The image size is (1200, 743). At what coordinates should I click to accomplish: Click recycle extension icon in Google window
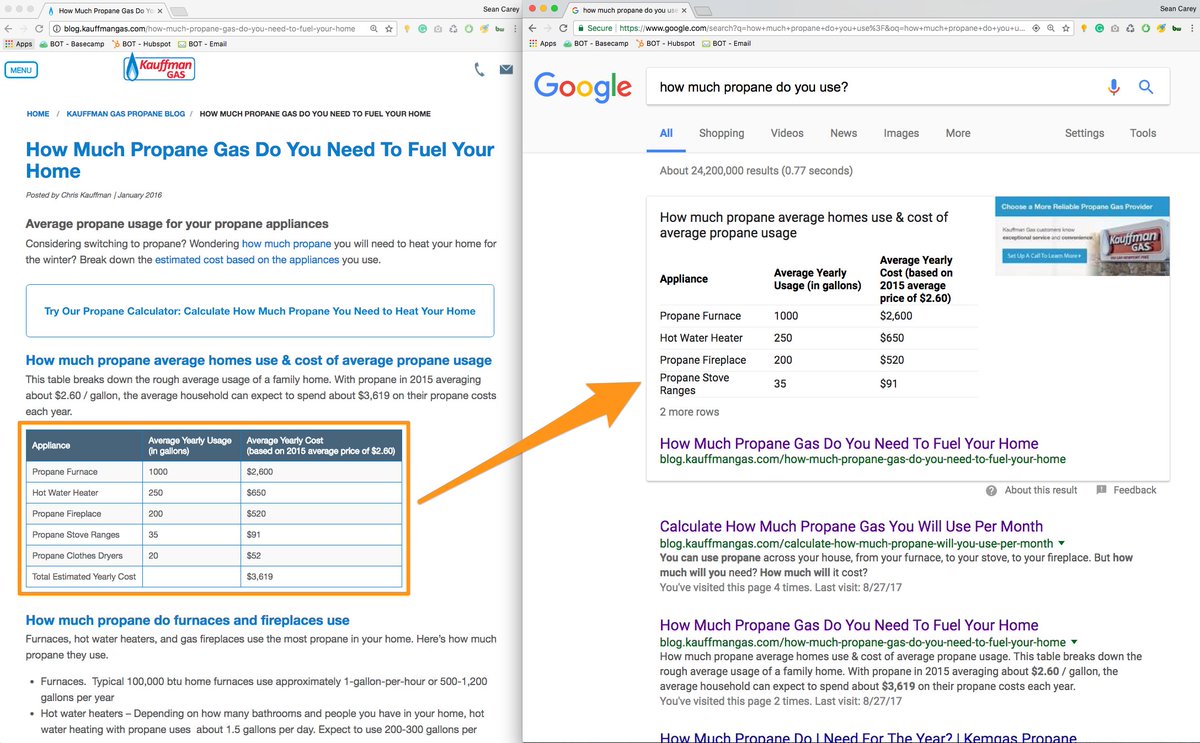[1130, 29]
